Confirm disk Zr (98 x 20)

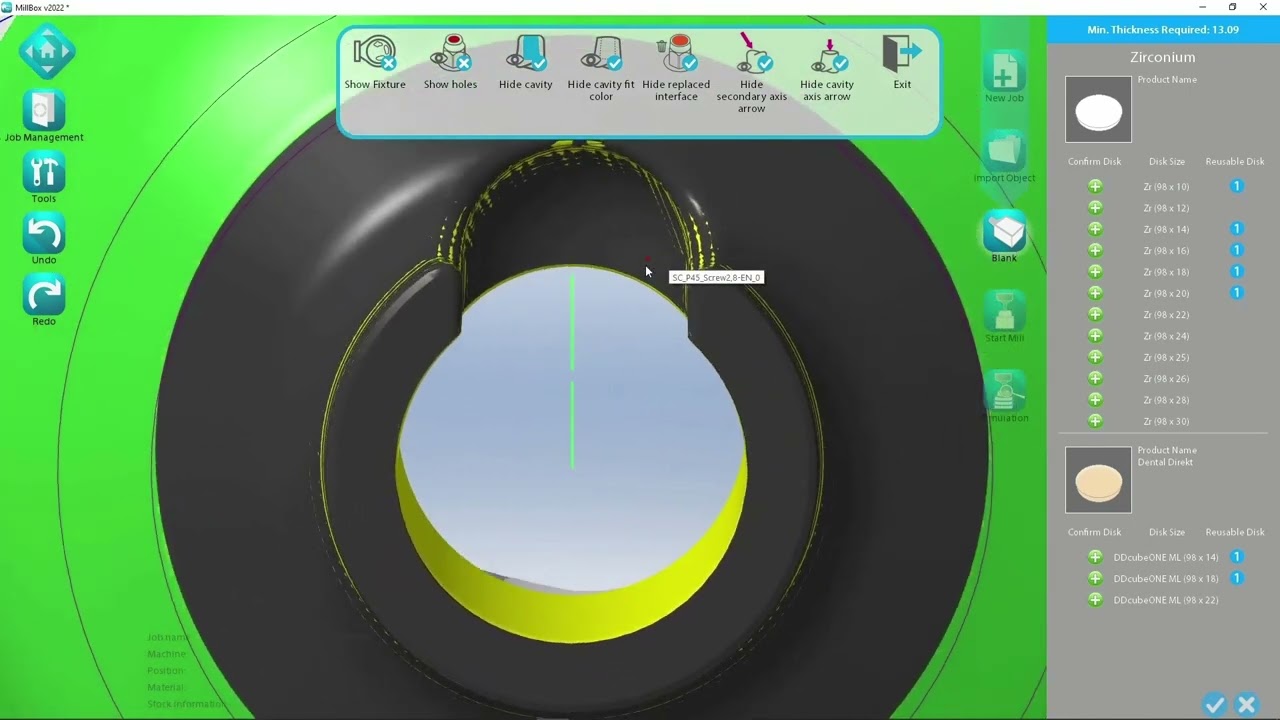coord(1095,293)
